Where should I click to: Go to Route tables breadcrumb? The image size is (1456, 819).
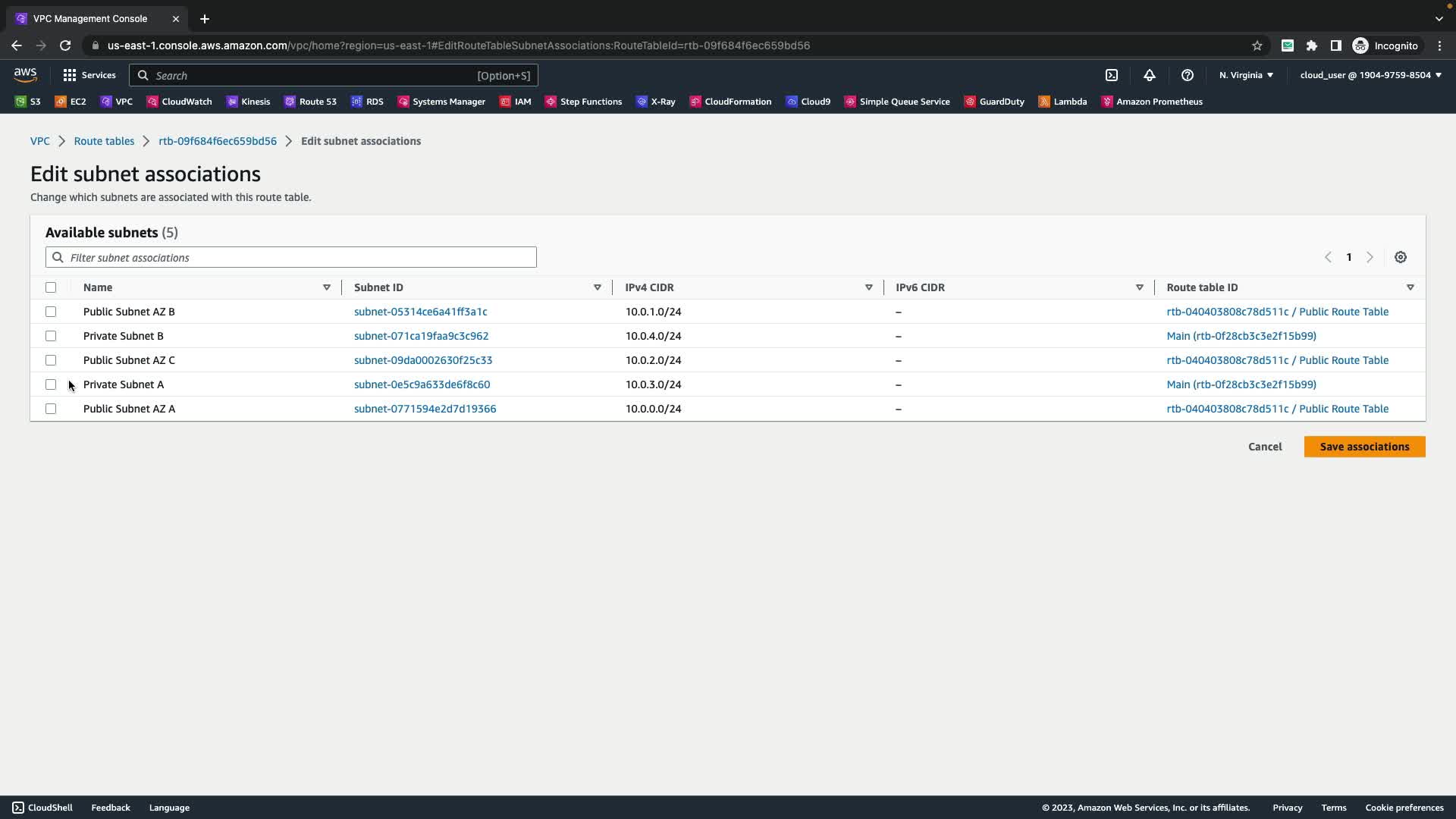[x=104, y=141]
